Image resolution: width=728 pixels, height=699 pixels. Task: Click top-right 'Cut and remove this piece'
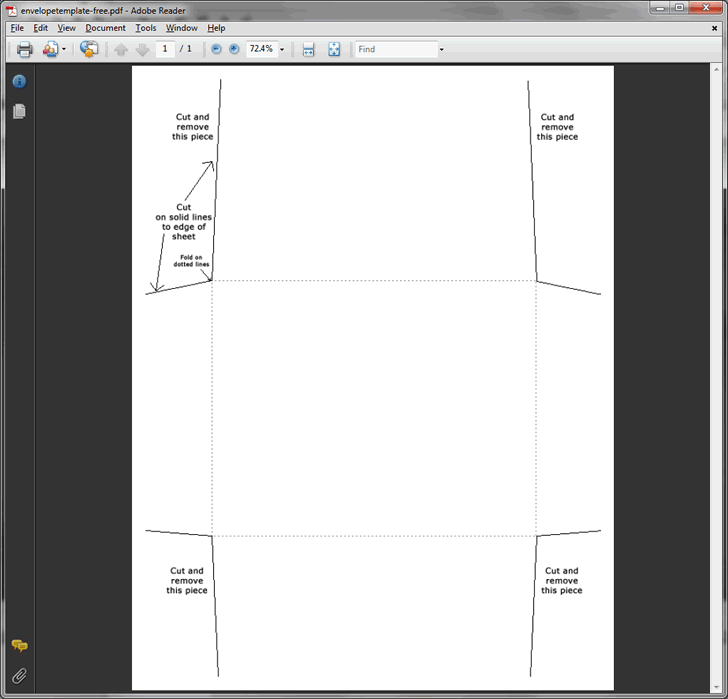click(557, 127)
